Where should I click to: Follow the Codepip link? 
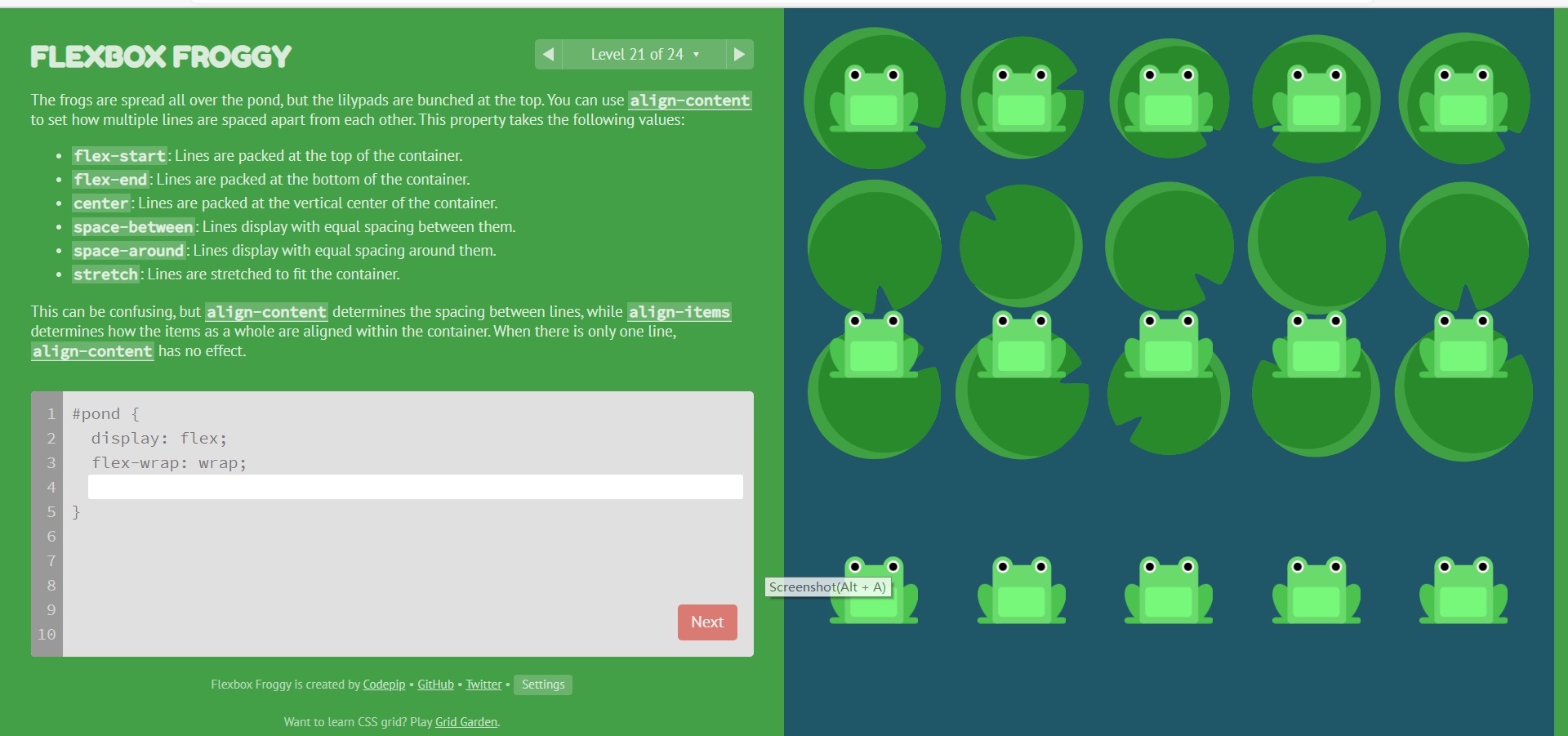coord(383,685)
